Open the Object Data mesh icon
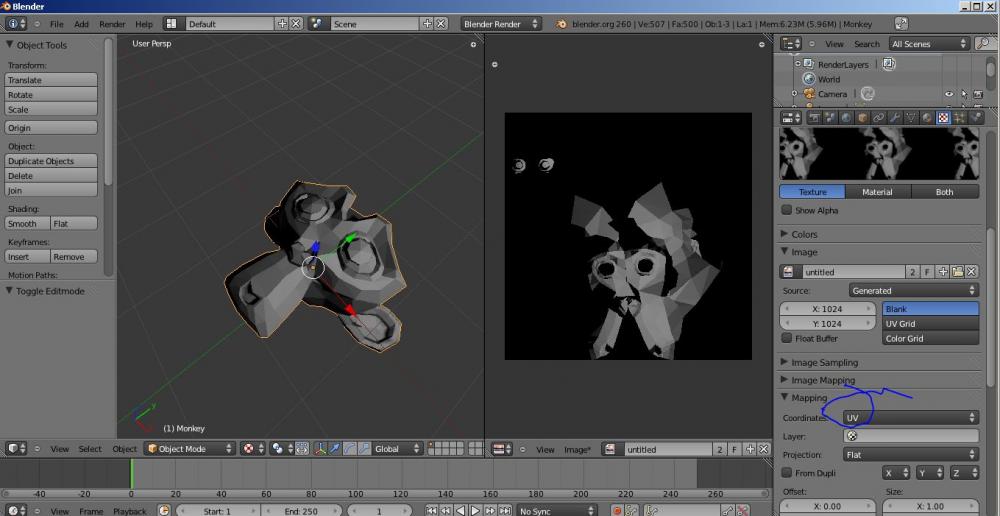1000x516 pixels. click(911, 118)
